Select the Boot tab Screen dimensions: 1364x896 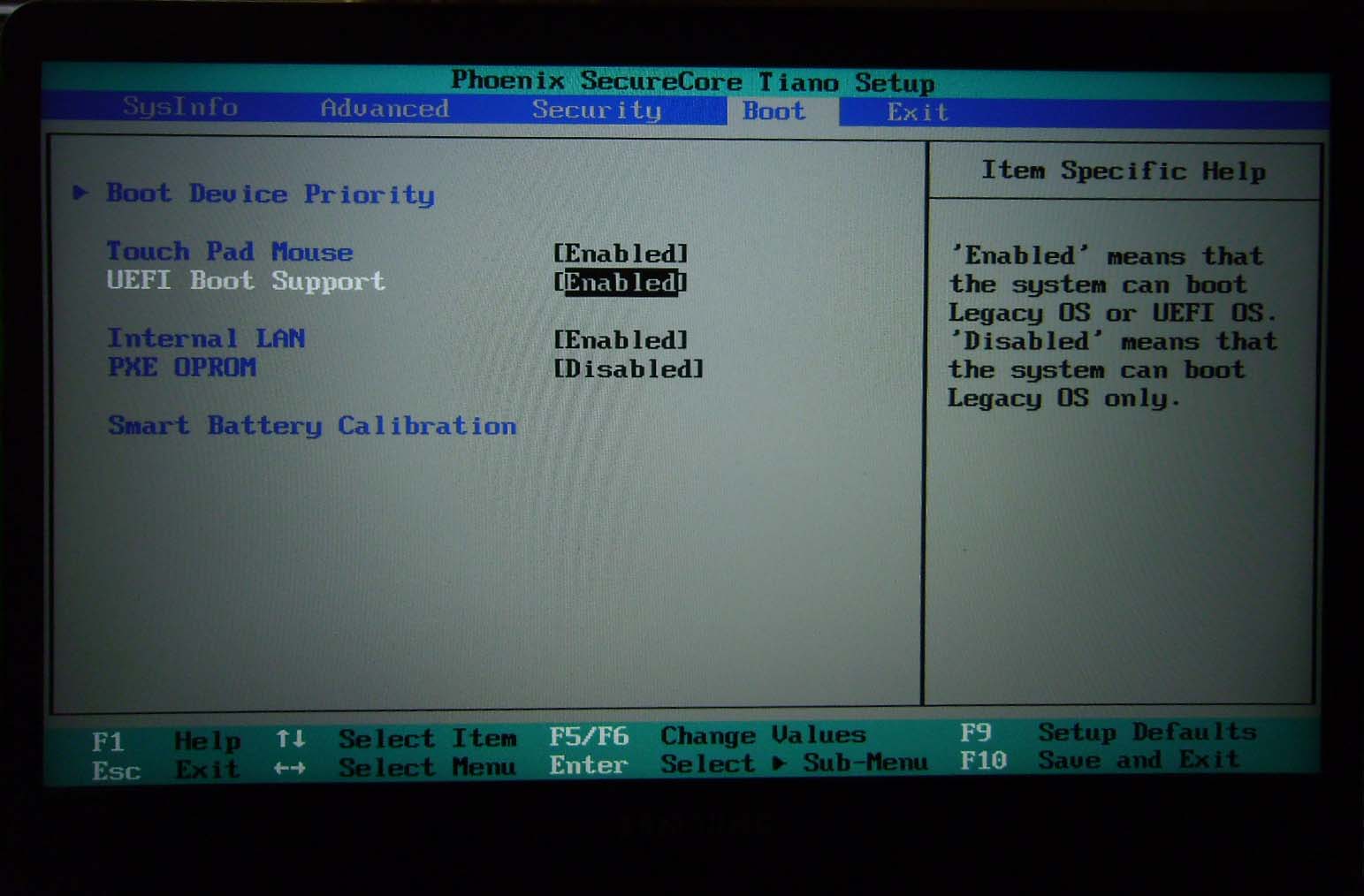[774, 111]
